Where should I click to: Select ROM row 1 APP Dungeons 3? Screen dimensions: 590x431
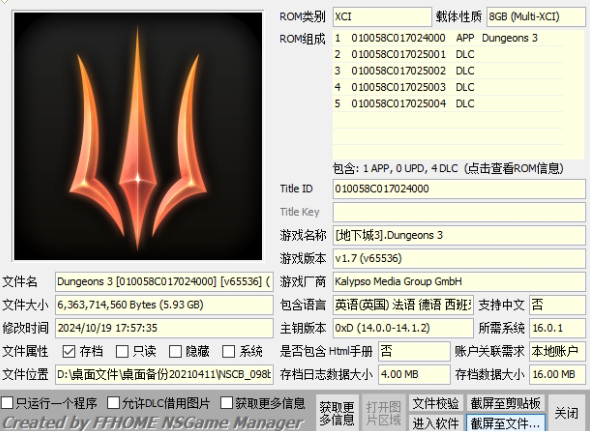click(448, 38)
